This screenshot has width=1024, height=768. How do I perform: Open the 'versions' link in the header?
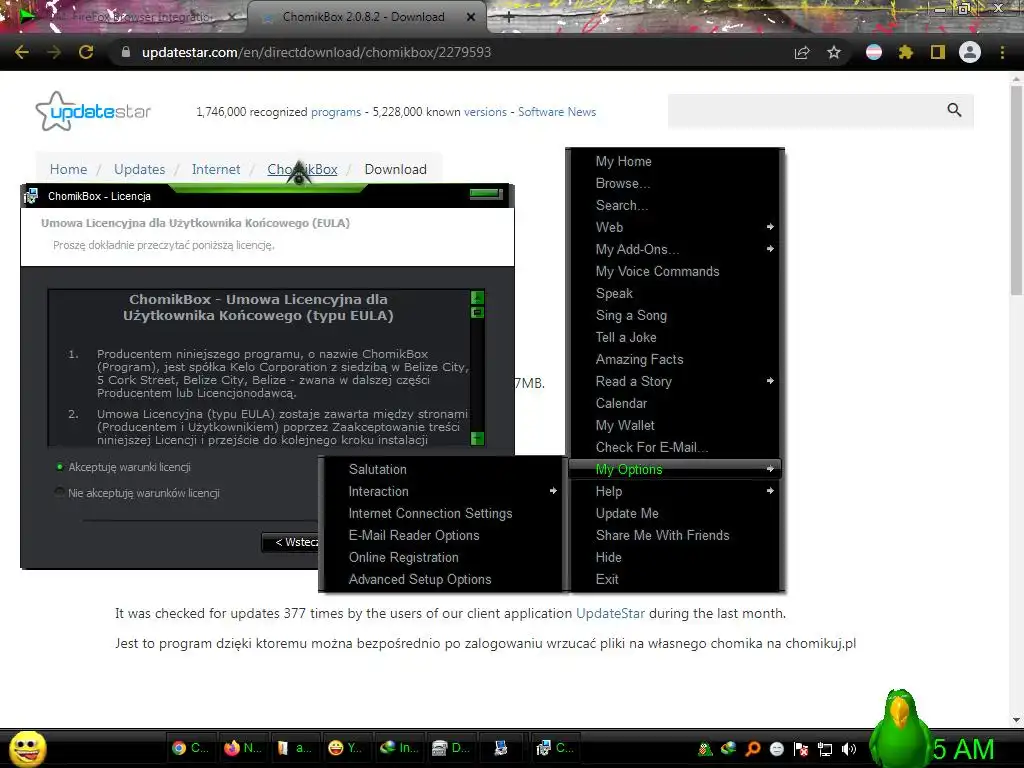(x=485, y=112)
